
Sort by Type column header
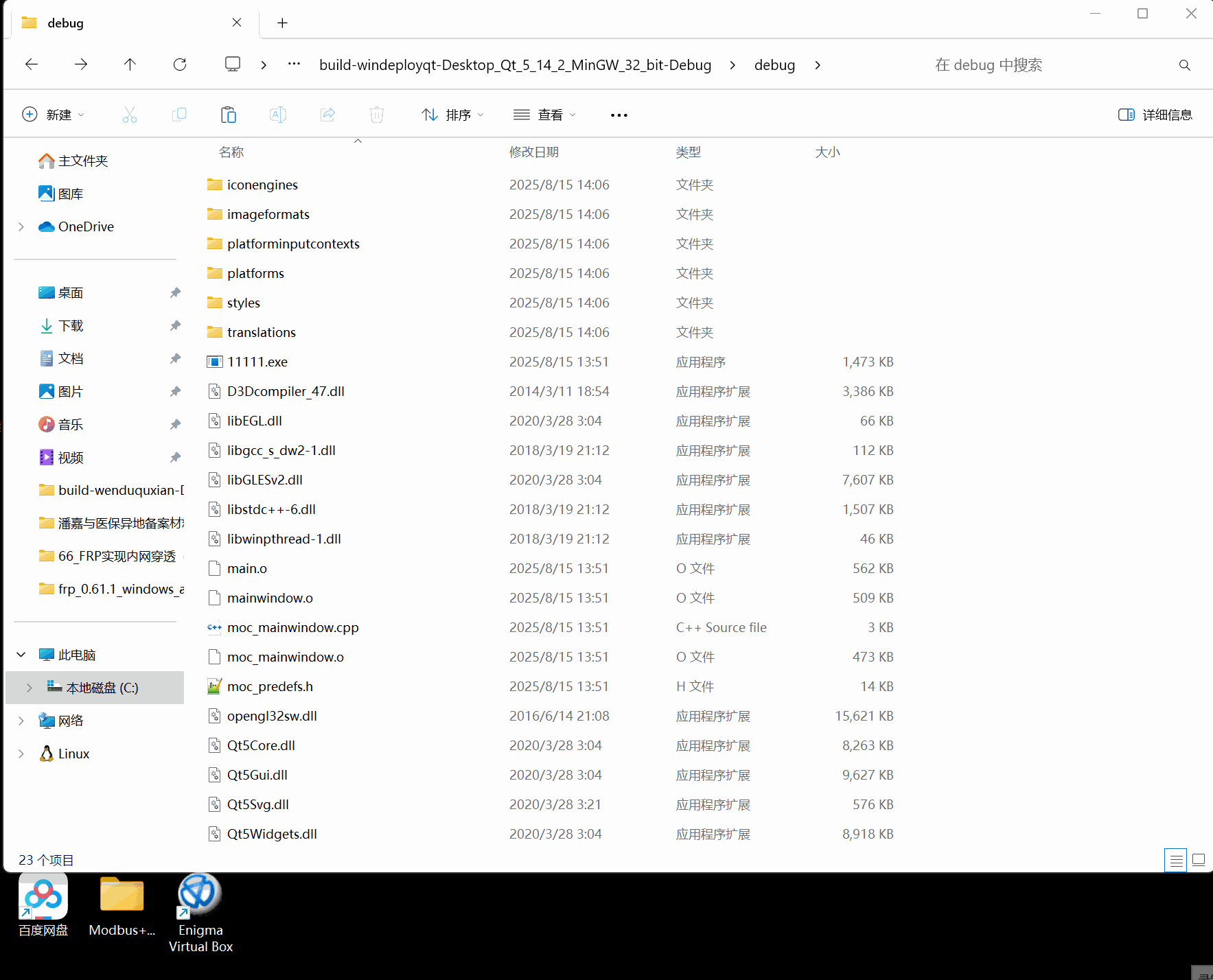click(689, 152)
